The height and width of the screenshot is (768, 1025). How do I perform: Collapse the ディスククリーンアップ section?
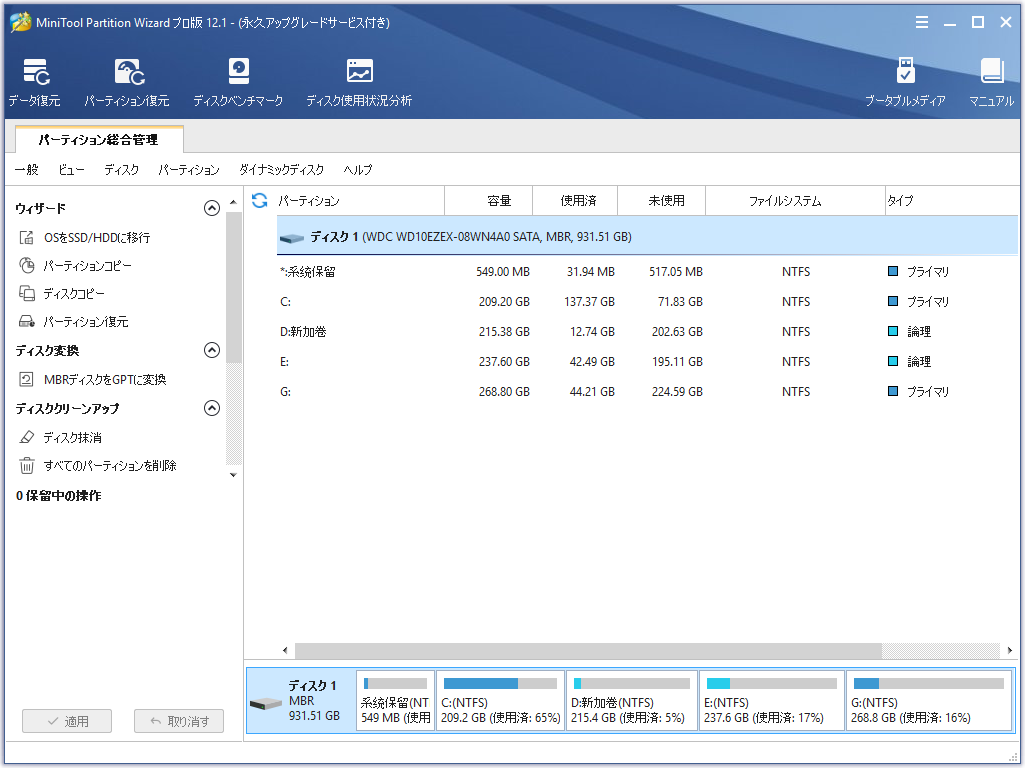(x=212, y=408)
